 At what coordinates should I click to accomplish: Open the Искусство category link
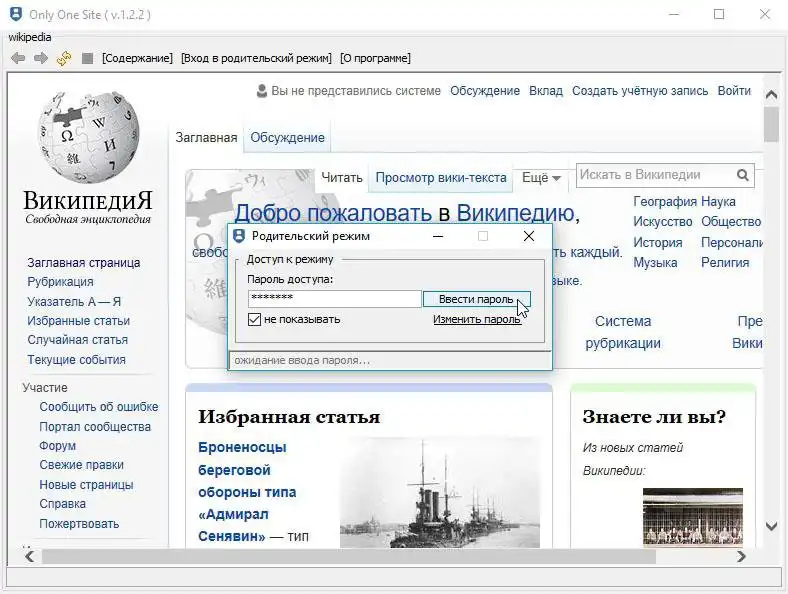point(662,222)
